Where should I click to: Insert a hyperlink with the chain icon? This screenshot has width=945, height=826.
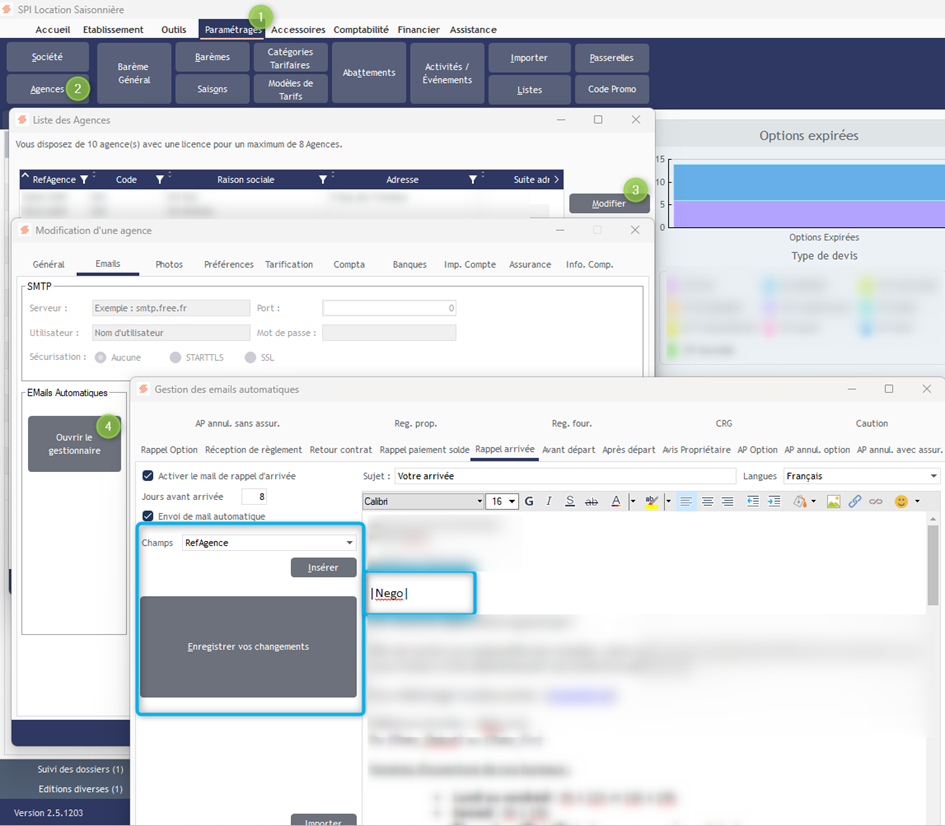854,501
